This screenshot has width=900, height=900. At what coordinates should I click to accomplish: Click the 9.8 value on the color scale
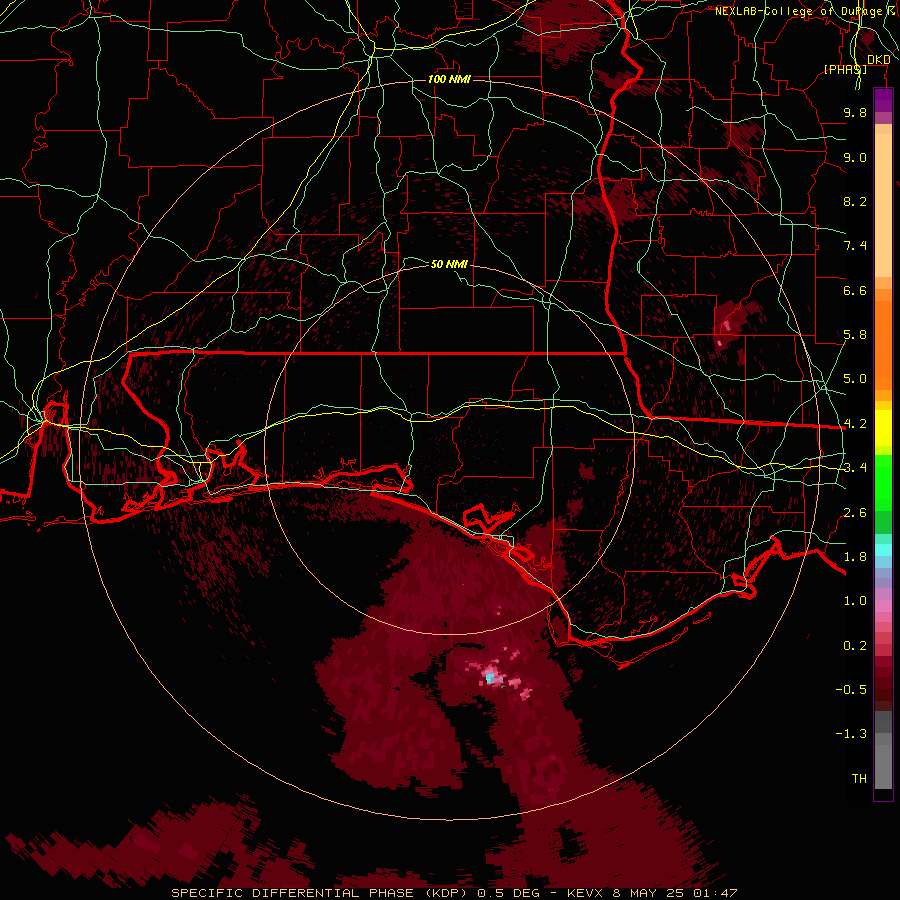855,112
